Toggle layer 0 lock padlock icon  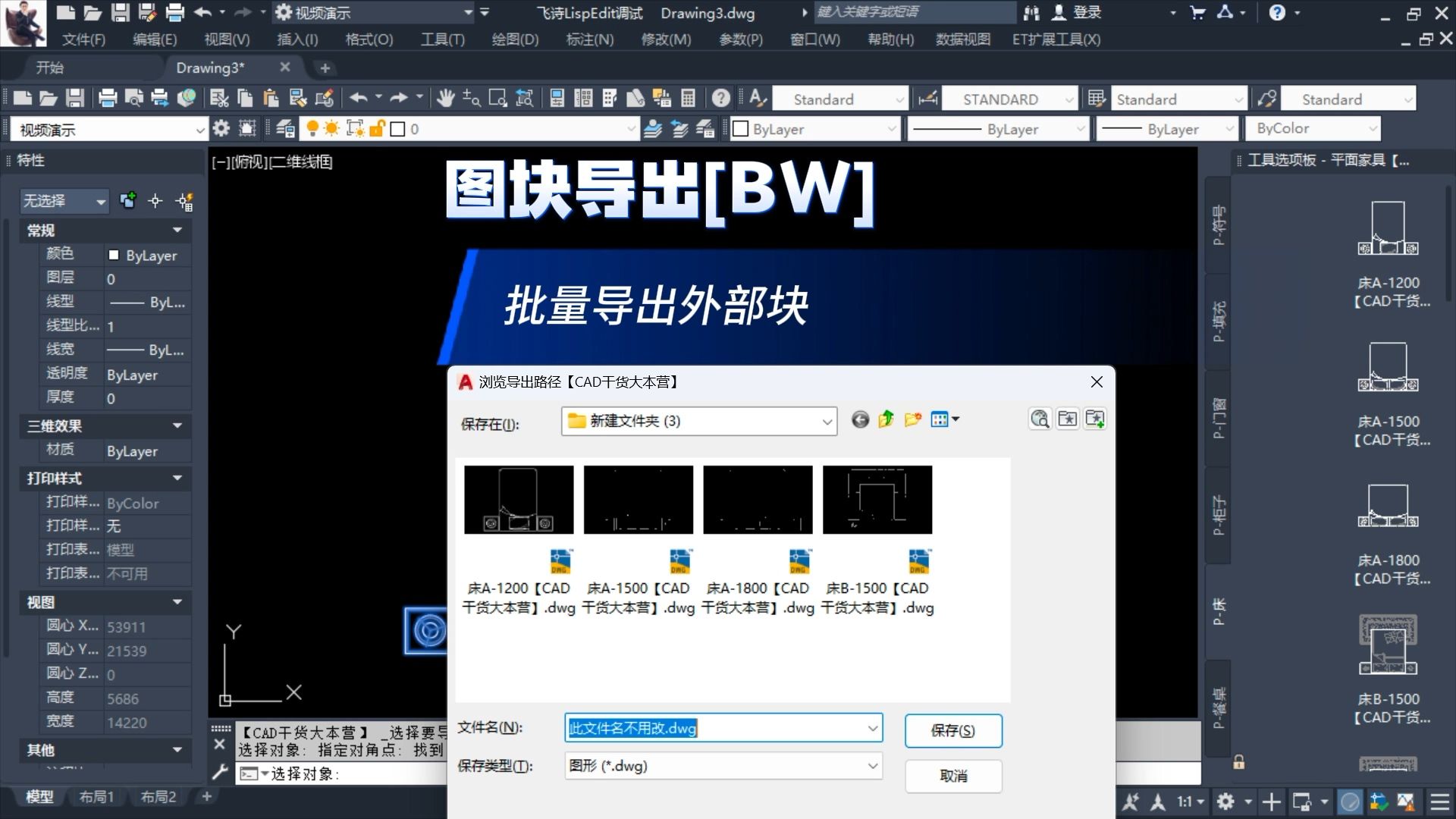(377, 128)
